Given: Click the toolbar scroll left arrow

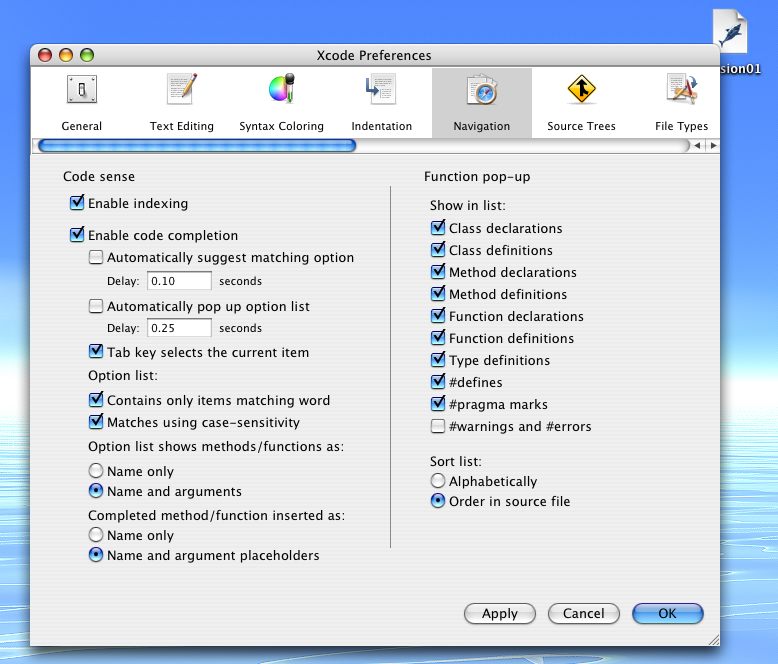Looking at the screenshot, I should click(697, 145).
